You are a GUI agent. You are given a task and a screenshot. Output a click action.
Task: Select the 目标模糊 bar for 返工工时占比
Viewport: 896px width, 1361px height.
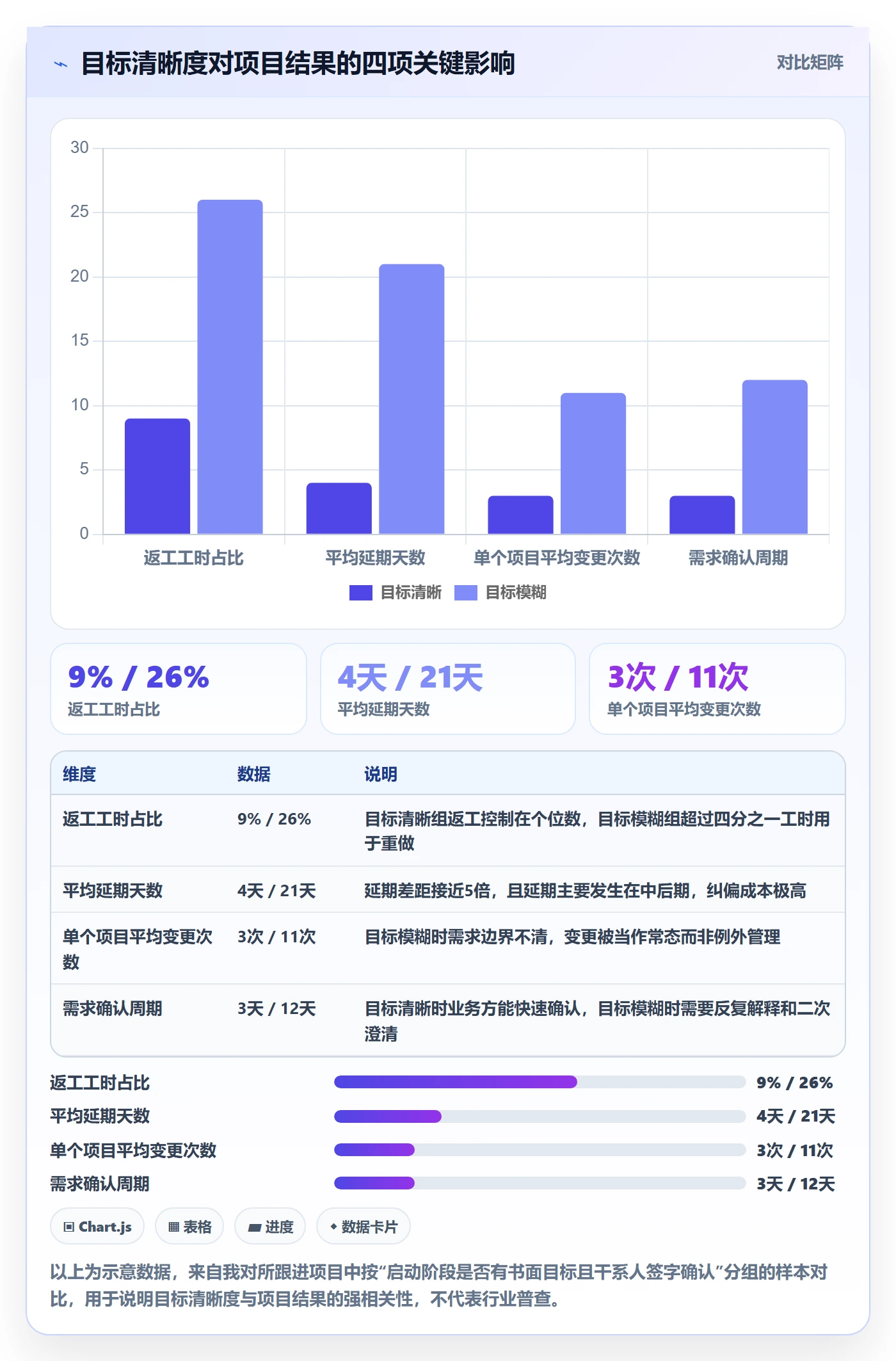(x=230, y=367)
